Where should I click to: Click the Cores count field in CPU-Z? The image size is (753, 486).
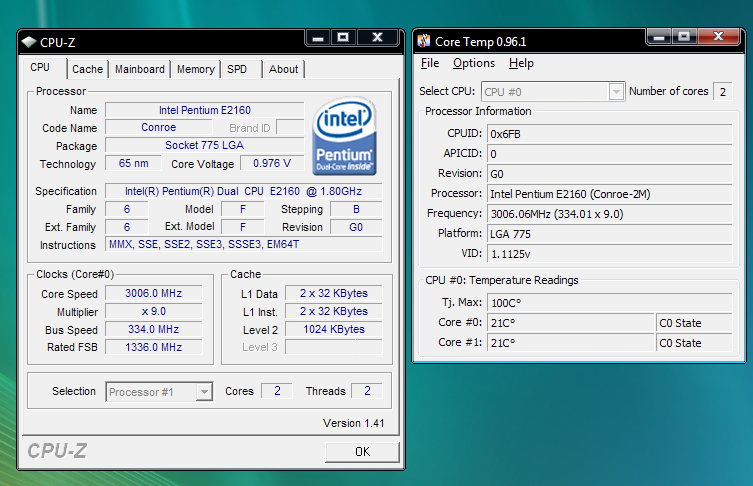point(277,391)
